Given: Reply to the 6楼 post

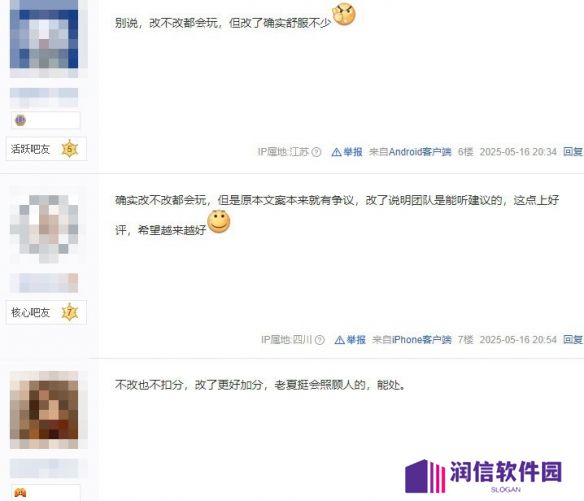Looking at the screenshot, I should click(573, 152).
